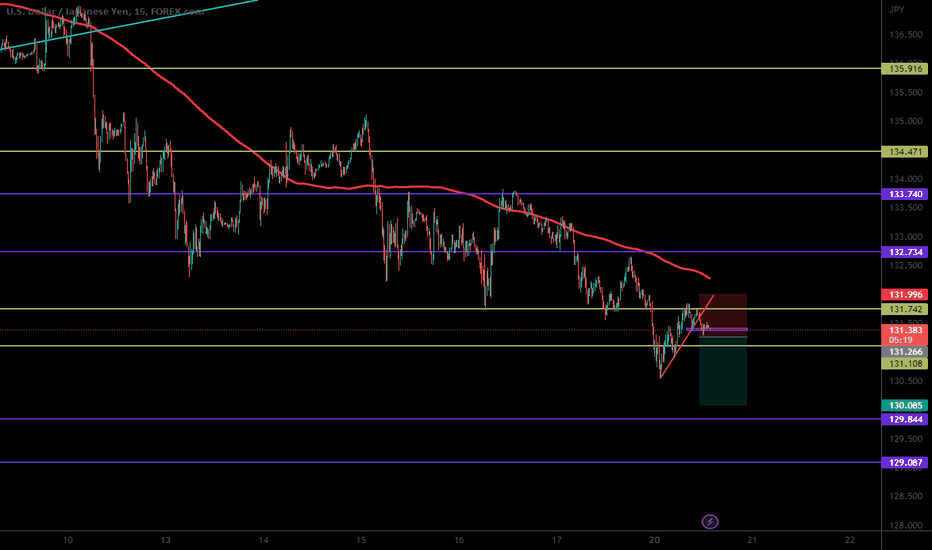This screenshot has width=932, height=550.
Task: Select the purple 129.087 price label
Action: tap(905, 463)
